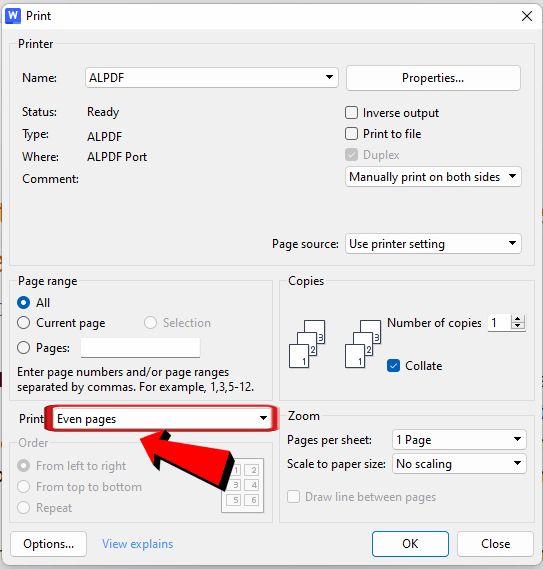The height and width of the screenshot is (569, 543).
Task: Close the Print dialog with the X
Action: (527, 16)
